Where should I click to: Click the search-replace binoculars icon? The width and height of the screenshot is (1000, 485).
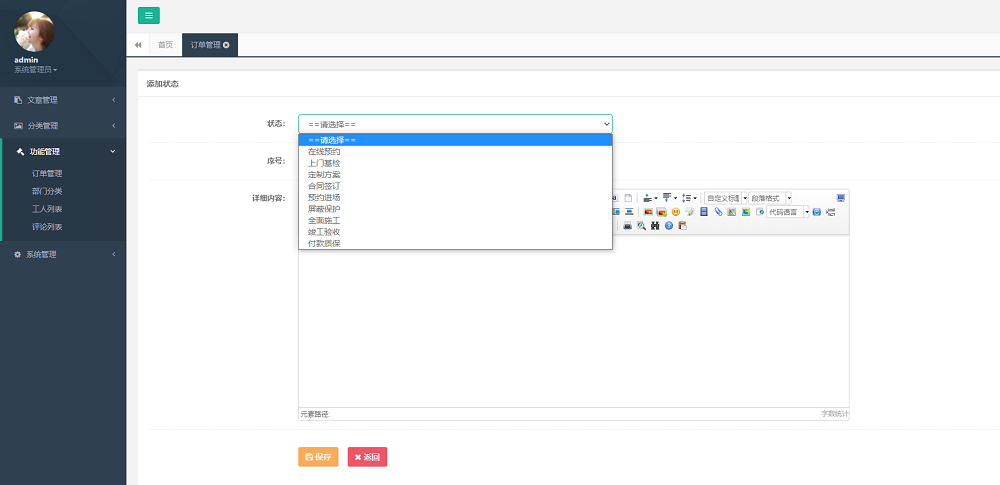point(654,226)
